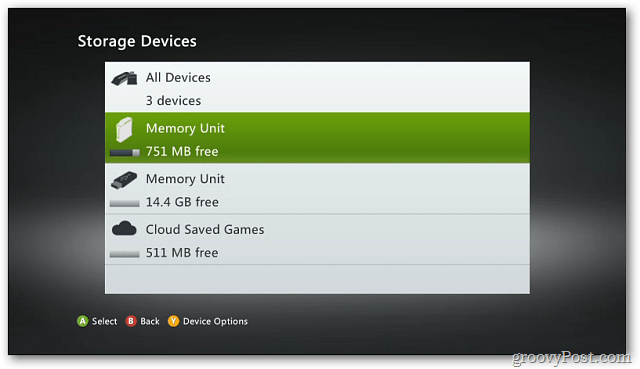Open Device Options
Screen dimensions: 640x369
tap(215, 321)
